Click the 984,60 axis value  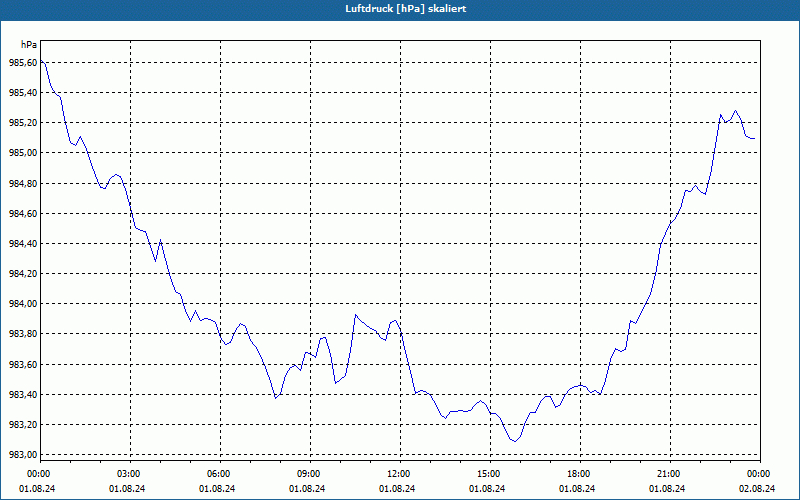point(23,213)
